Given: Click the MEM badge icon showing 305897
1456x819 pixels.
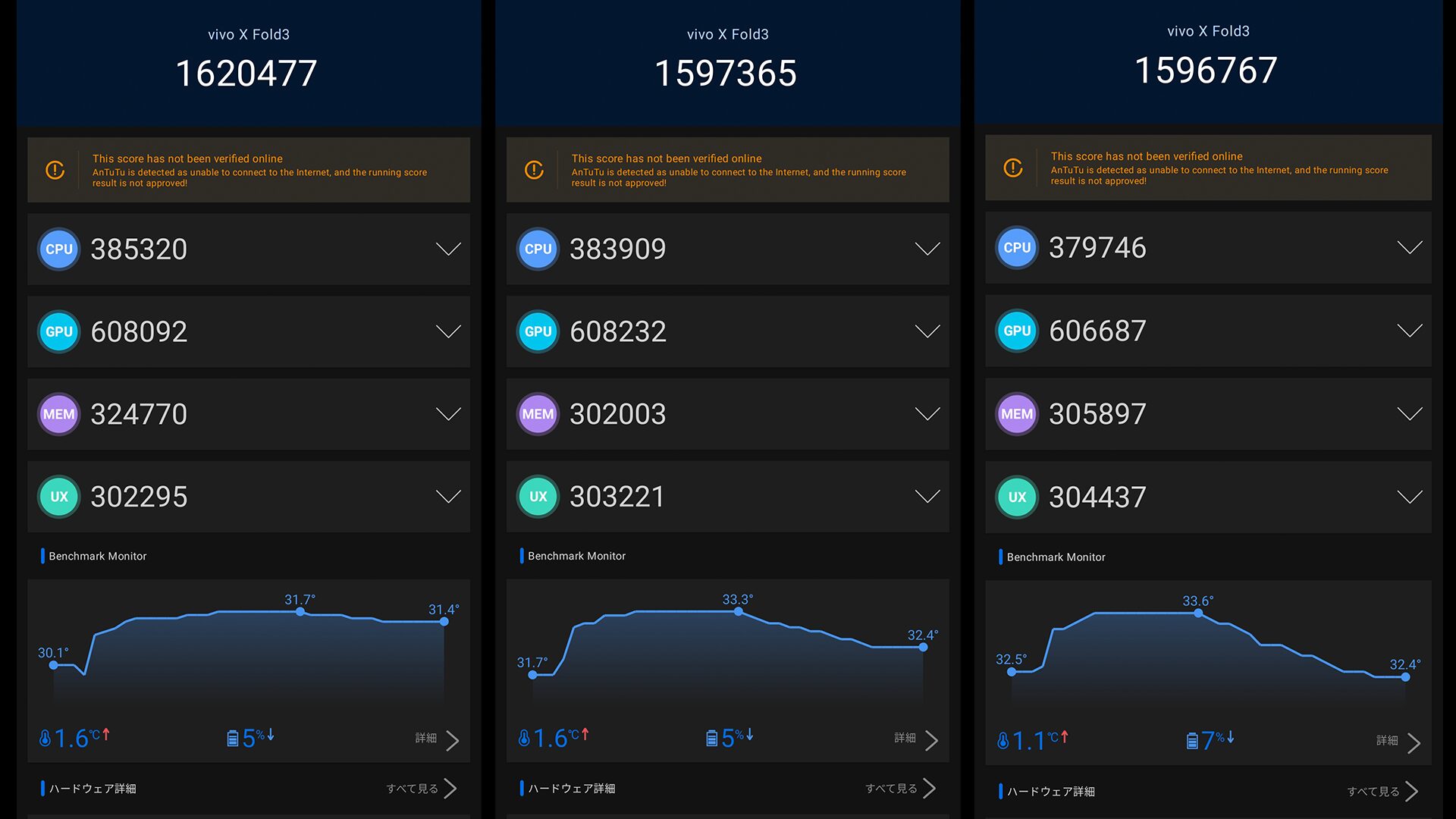Looking at the screenshot, I should pyautogui.click(x=1016, y=414).
